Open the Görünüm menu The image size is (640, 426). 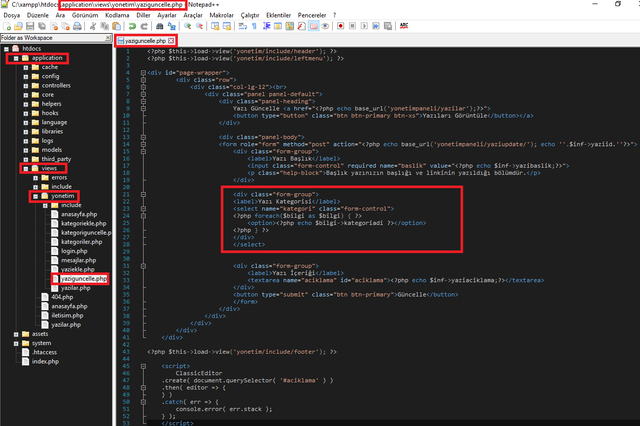tap(85, 15)
